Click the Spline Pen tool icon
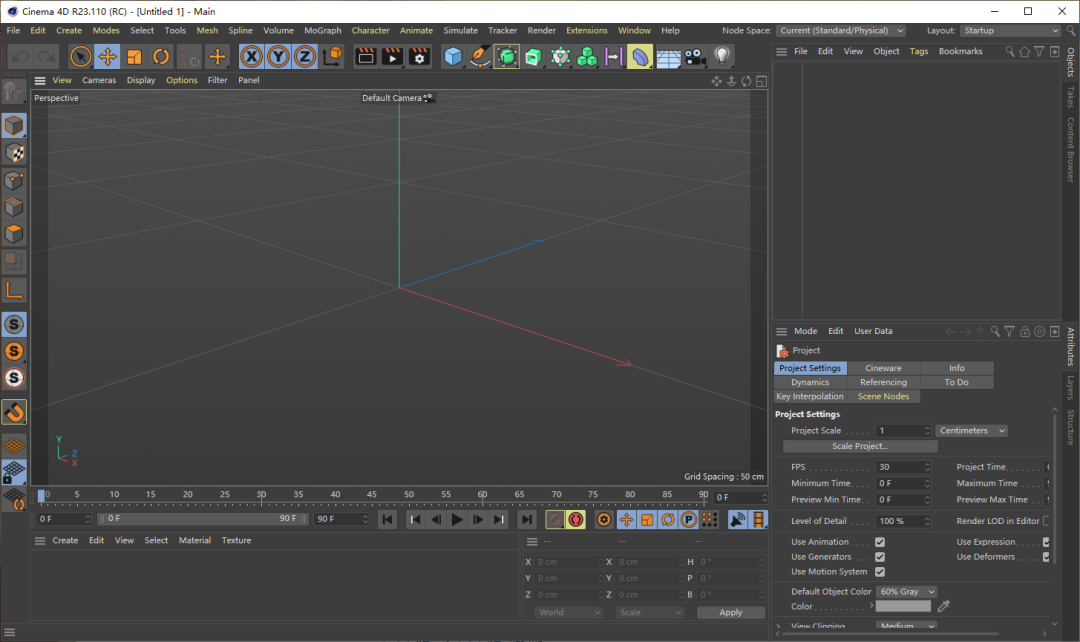Image resolution: width=1080 pixels, height=642 pixels. point(480,57)
